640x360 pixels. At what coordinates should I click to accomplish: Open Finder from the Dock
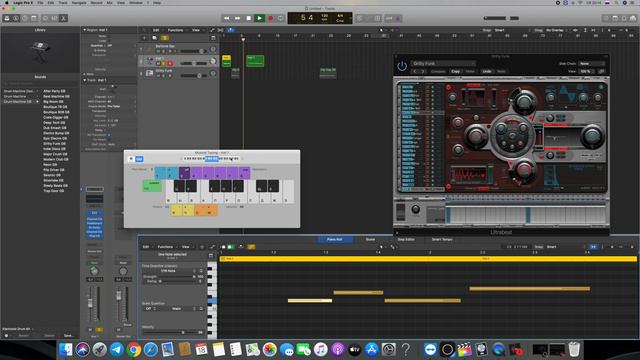pos(65,349)
